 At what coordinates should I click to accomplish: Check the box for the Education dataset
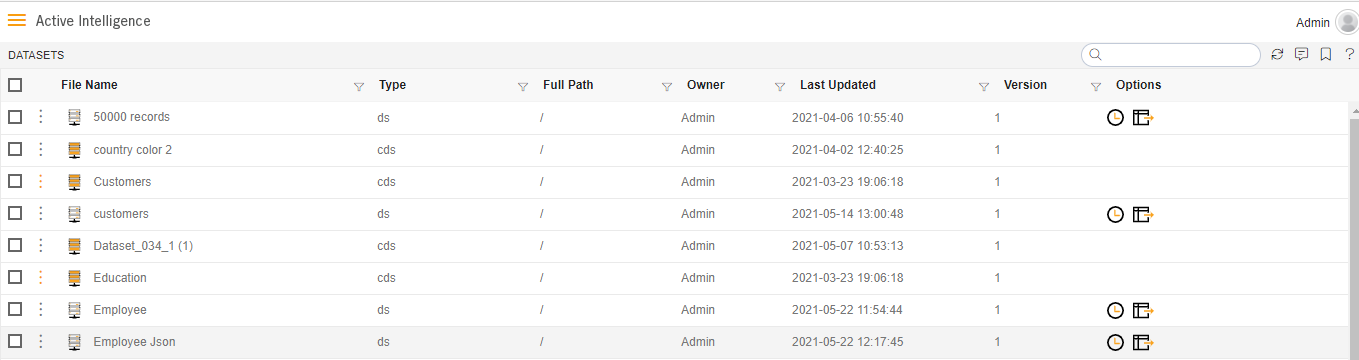[15, 278]
